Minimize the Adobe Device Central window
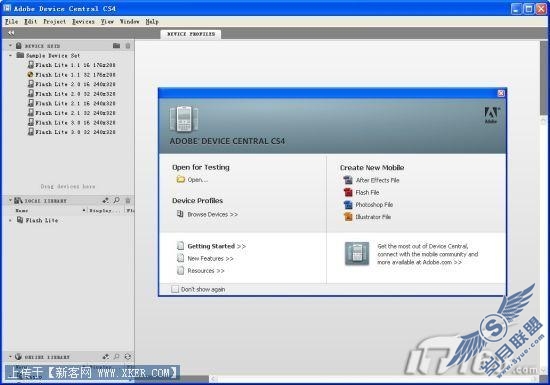 [516, 8]
